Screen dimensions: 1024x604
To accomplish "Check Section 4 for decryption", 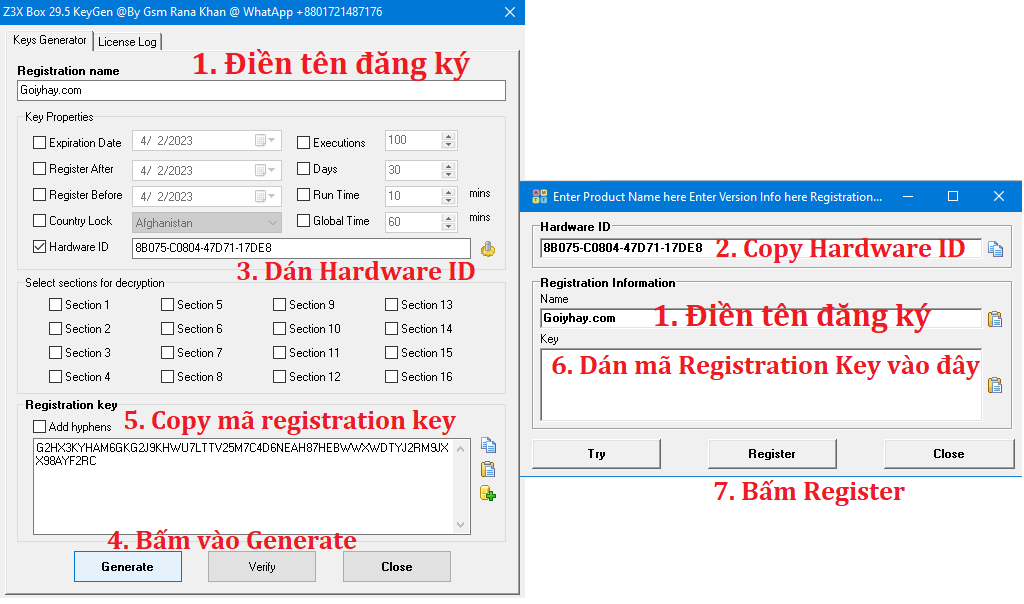I will pos(56,377).
